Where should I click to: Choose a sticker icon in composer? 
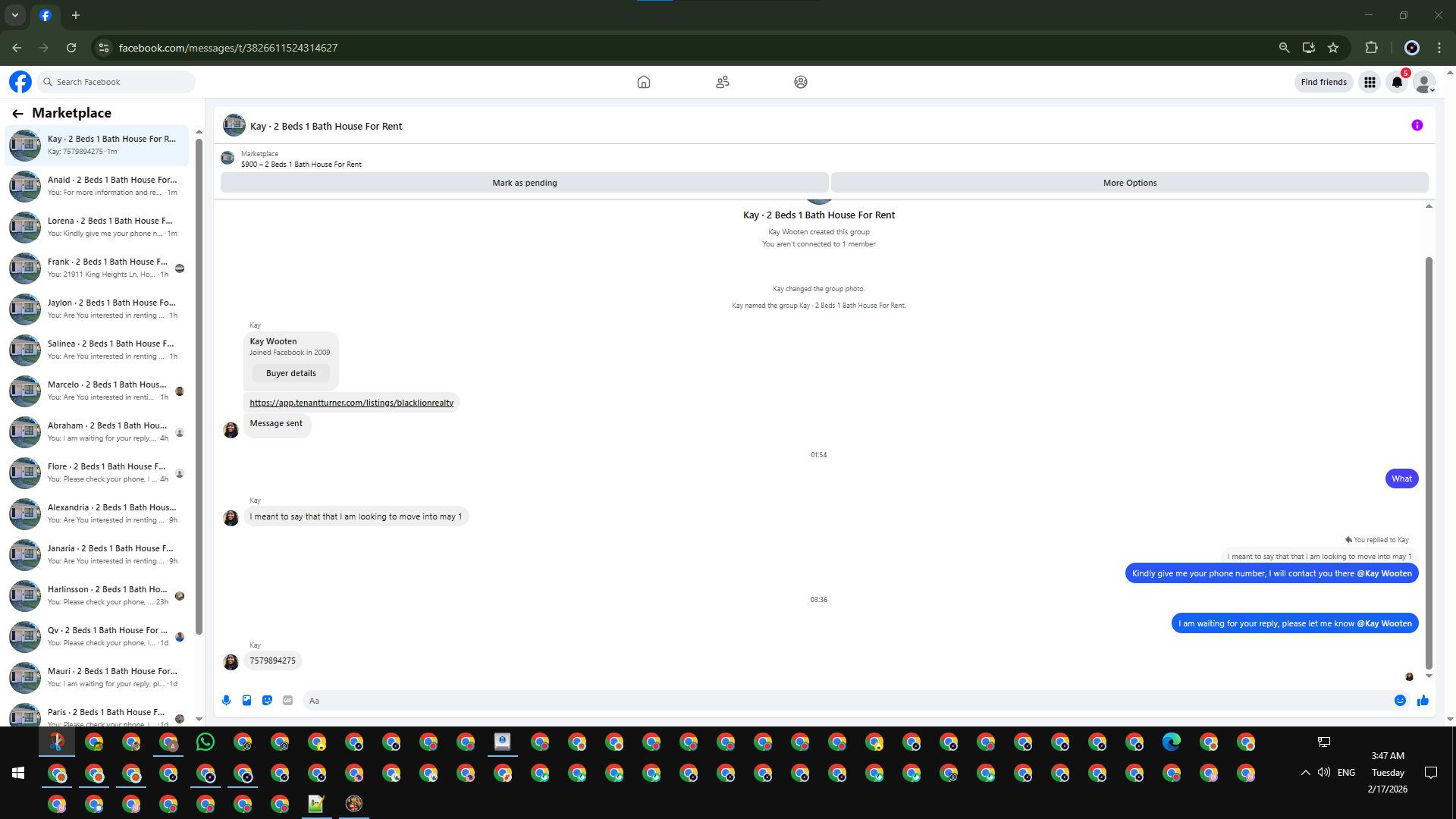click(267, 701)
